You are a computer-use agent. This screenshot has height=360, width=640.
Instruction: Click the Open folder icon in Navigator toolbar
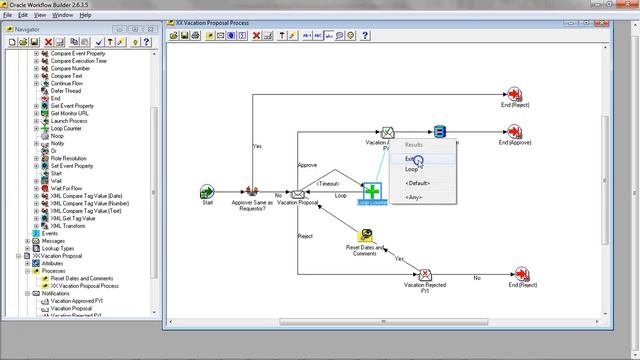[x=23, y=42]
